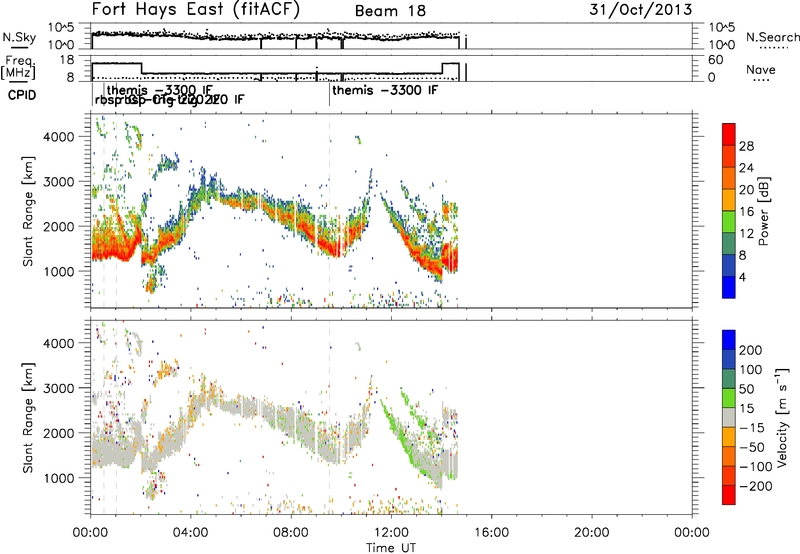Click the '16:00' time axis tick label
This screenshot has width=800, height=554.
pyautogui.click(x=491, y=533)
